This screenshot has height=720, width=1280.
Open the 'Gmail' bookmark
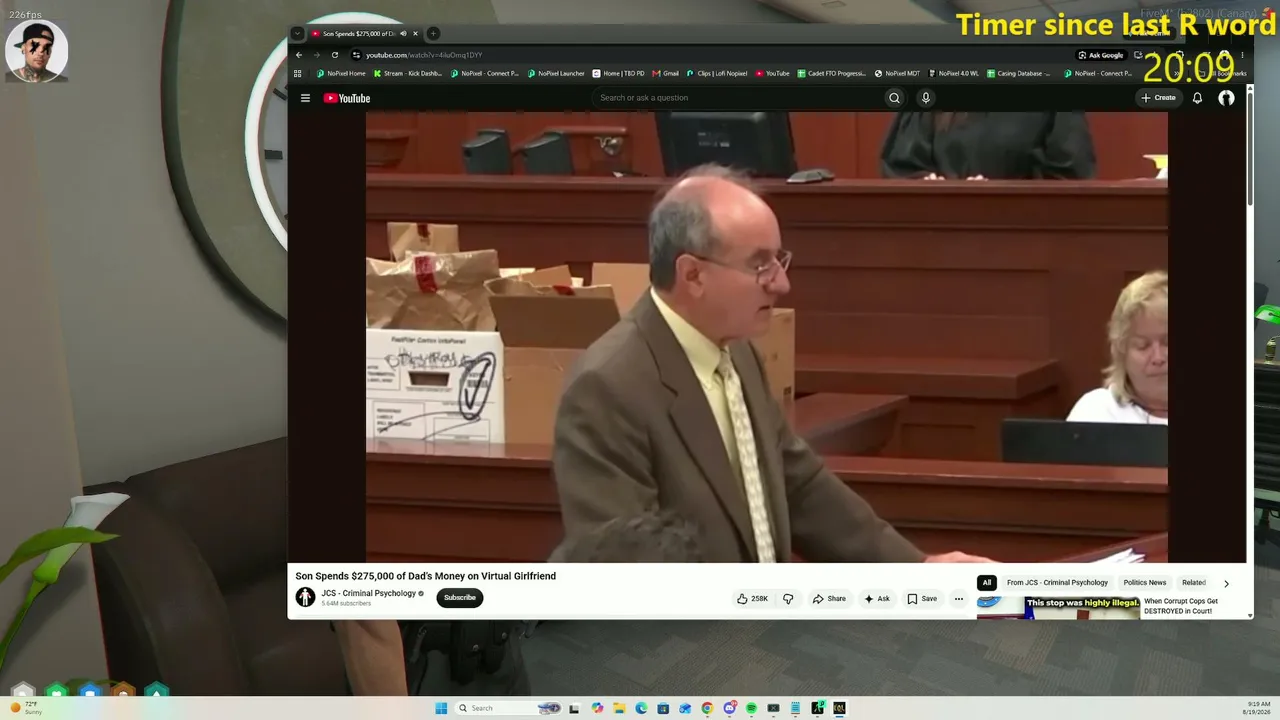tap(666, 73)
